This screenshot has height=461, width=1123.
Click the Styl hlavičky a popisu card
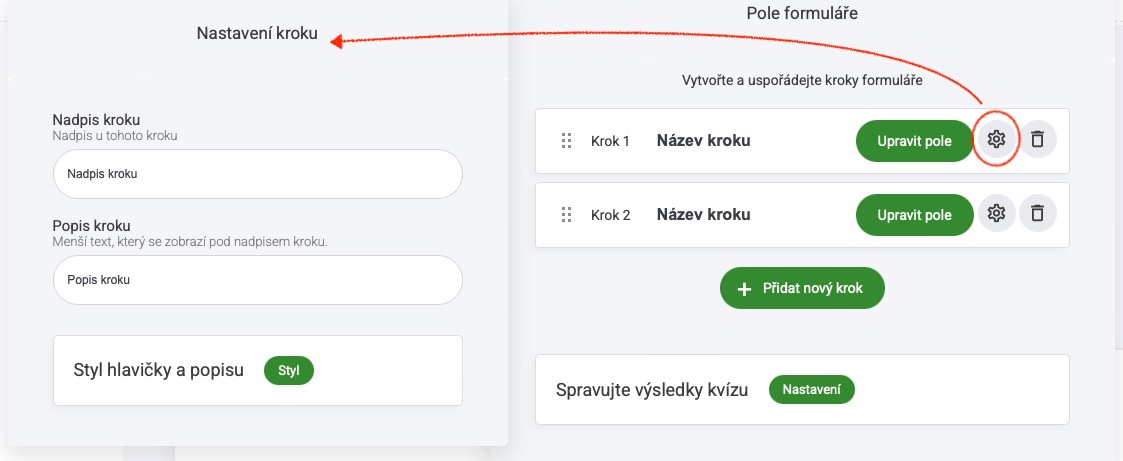258,370
